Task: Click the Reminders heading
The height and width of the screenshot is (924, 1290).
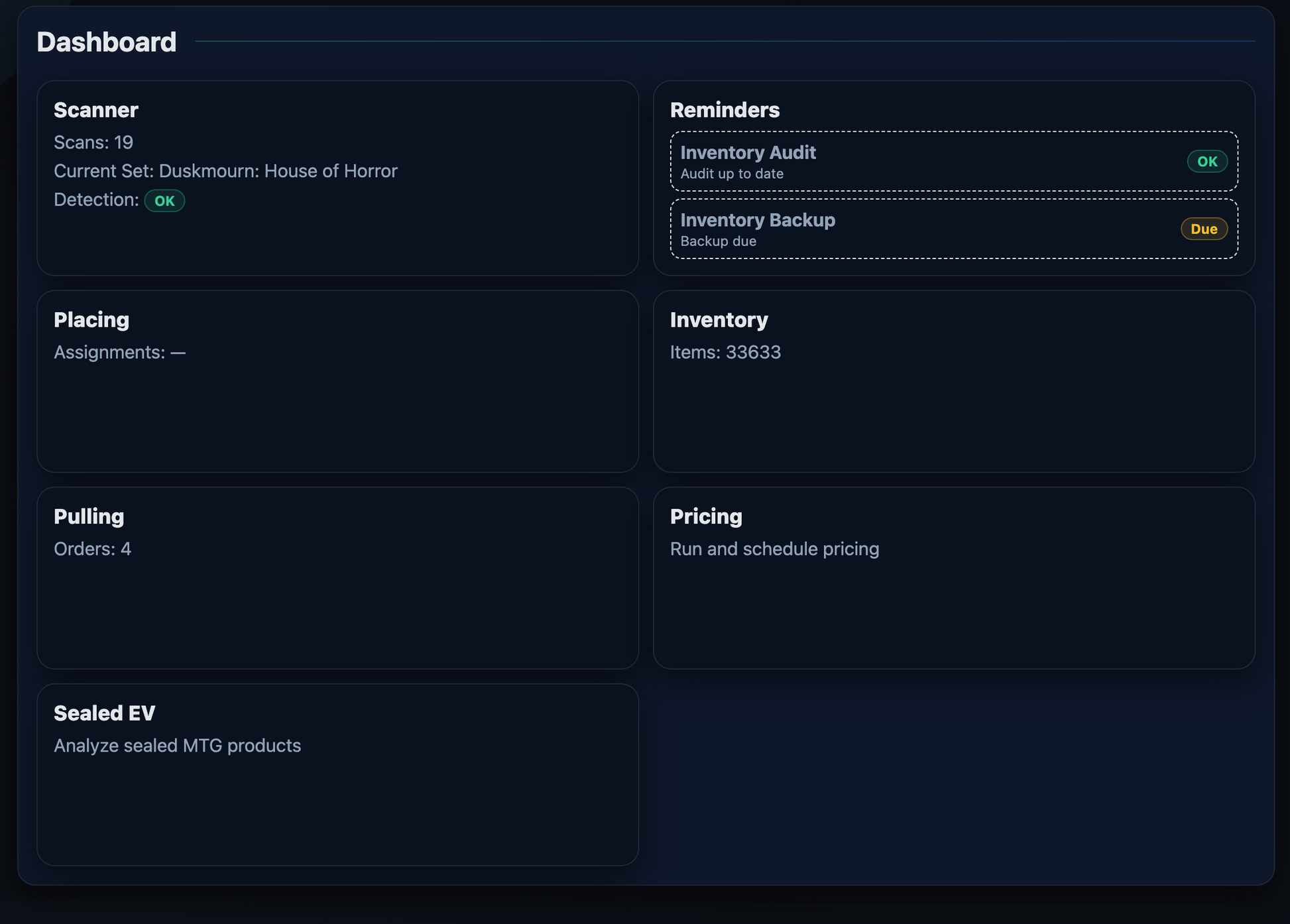Action: coord(725,110)
